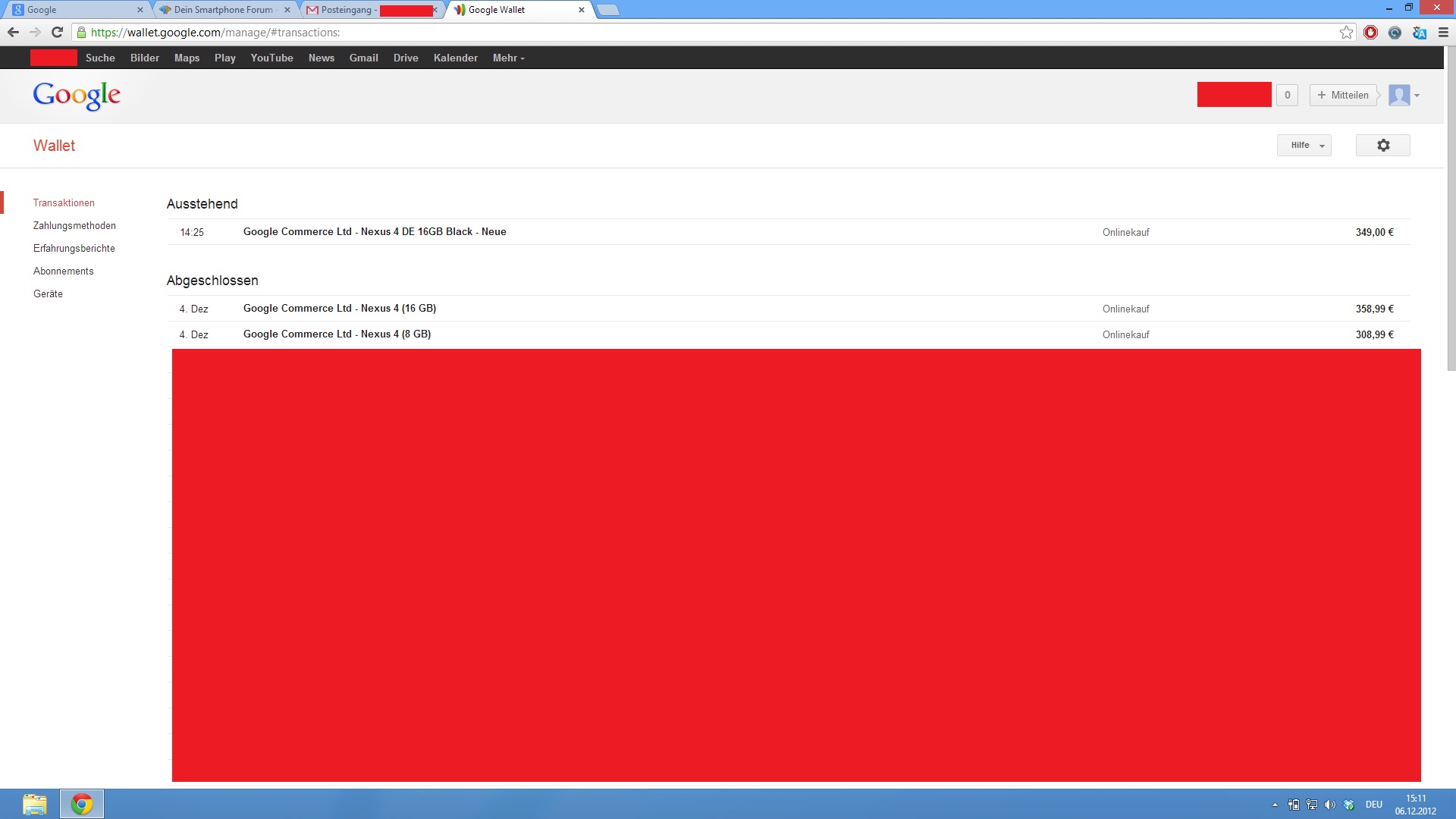Open News in the Google bar

tap(322, 58)
